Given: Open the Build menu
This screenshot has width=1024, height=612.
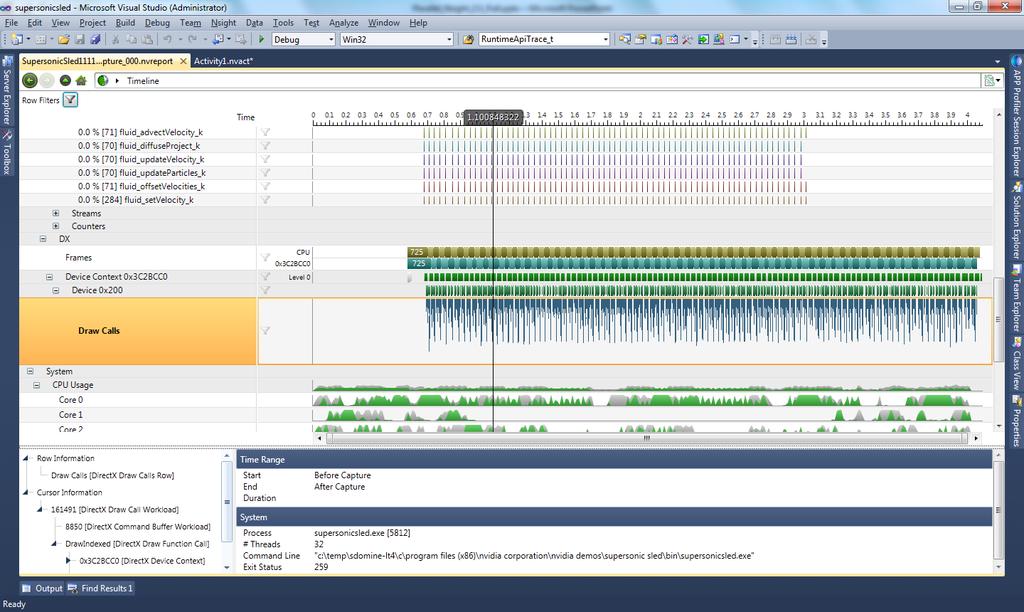Looking at the screenshot, I should coord(125,22).
